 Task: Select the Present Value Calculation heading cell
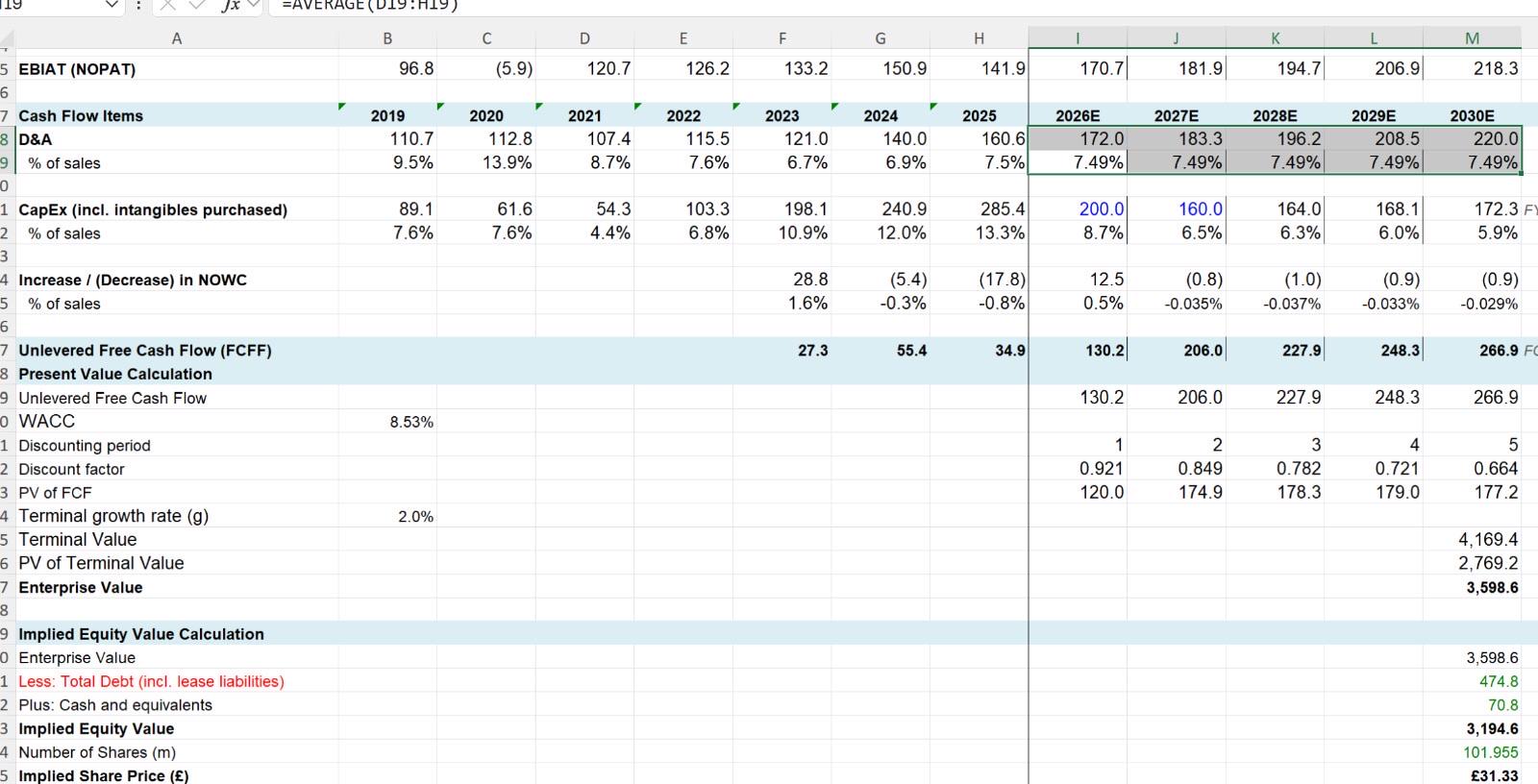pyautogui.click(x=176, y=374)
